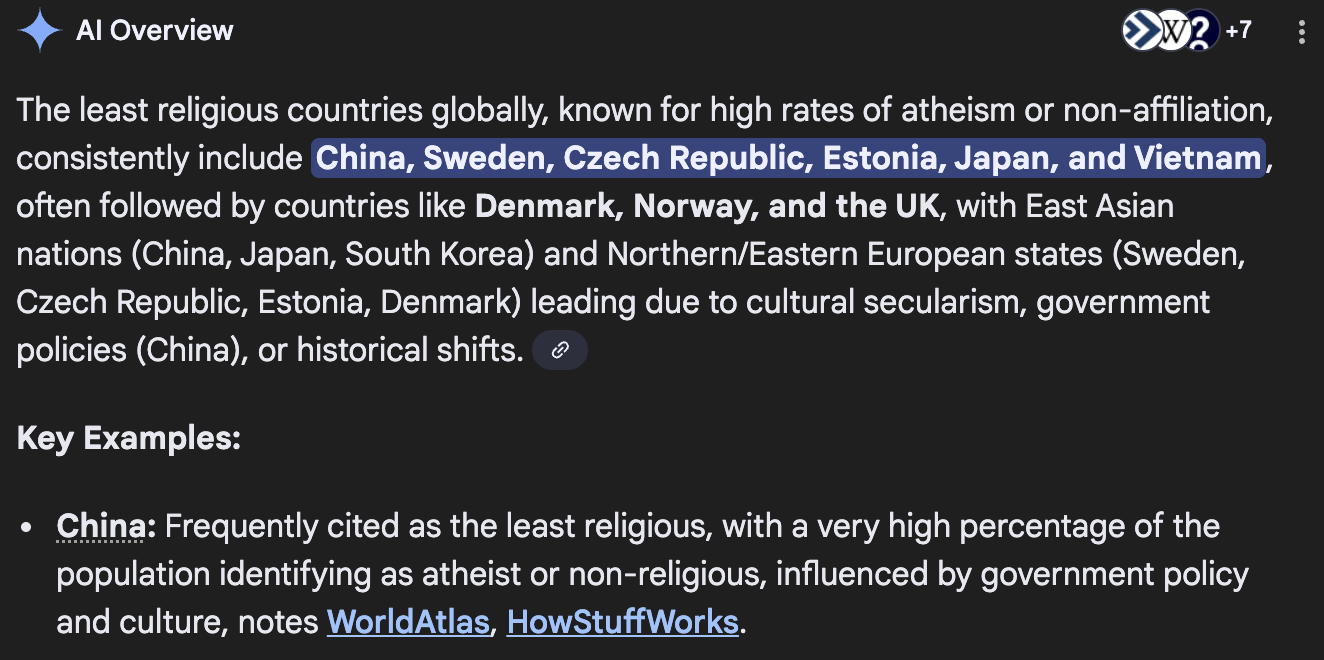The image size is (1324, 660).
Task: Open the three-dot more options menu
Action: pyautogui.click(x=1301, y=32)
